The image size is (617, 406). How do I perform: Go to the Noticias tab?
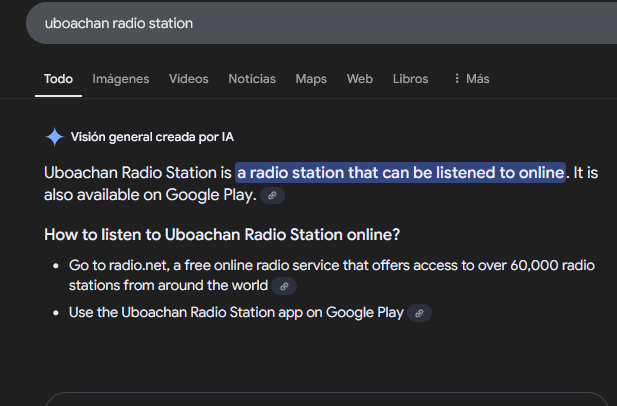(x=252, y=79)
